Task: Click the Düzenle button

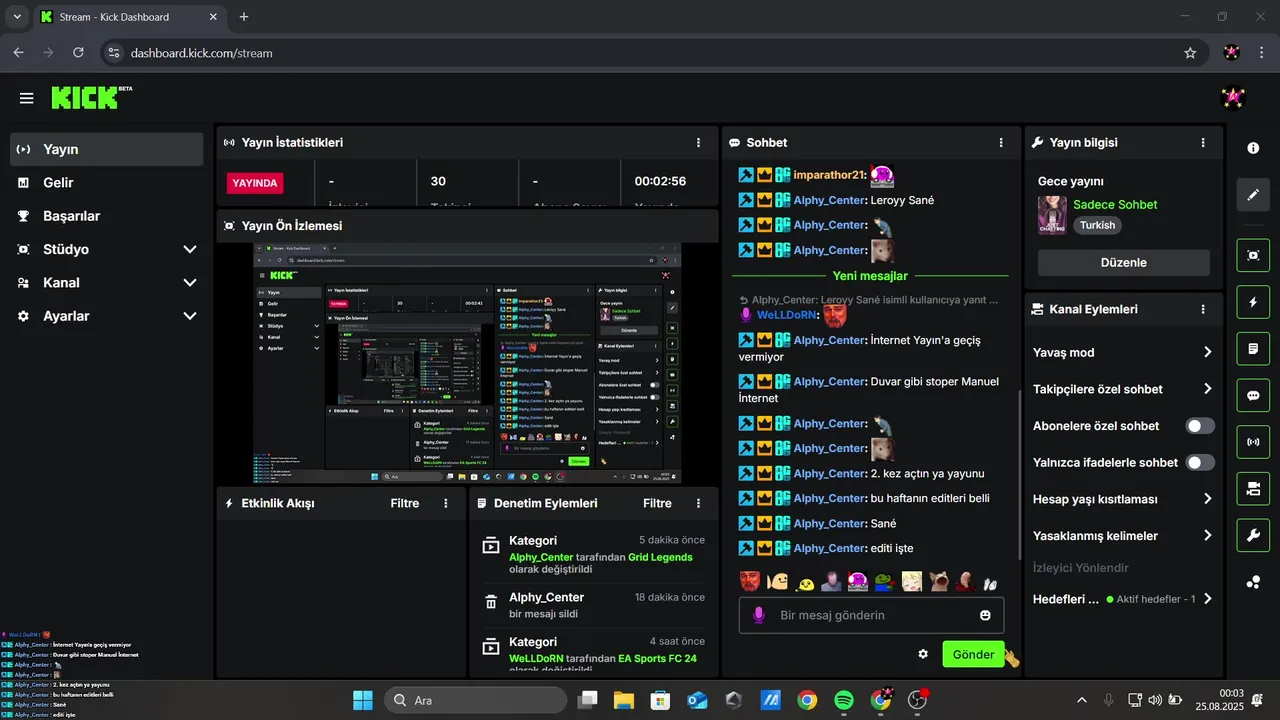Action: click(x=1123, y=262)
